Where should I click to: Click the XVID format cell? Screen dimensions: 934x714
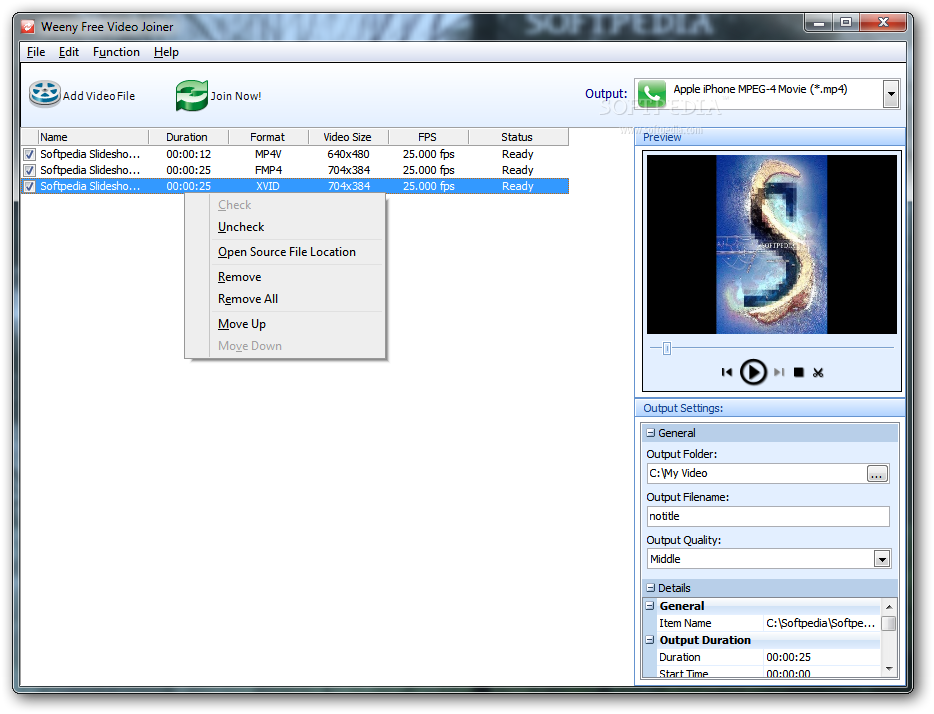(267, 186)
